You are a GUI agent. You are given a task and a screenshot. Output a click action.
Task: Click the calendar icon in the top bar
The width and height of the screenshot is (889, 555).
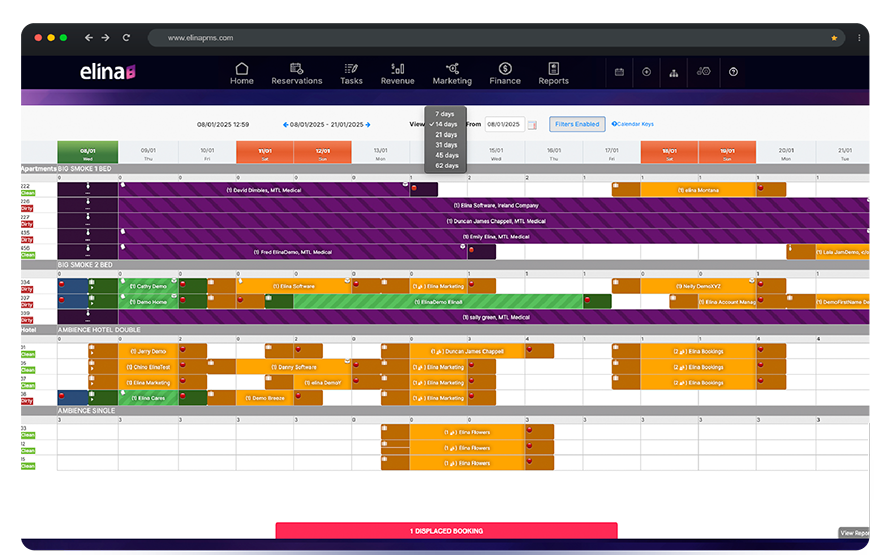point(619,72)
